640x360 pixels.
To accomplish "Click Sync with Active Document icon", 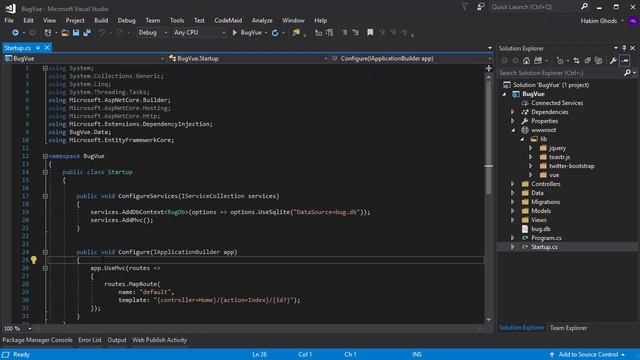I will click(576, 61).
